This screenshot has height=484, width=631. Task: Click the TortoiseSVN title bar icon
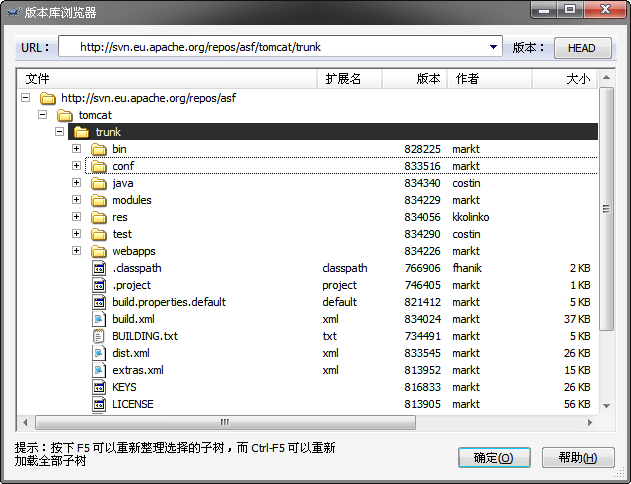13,12
